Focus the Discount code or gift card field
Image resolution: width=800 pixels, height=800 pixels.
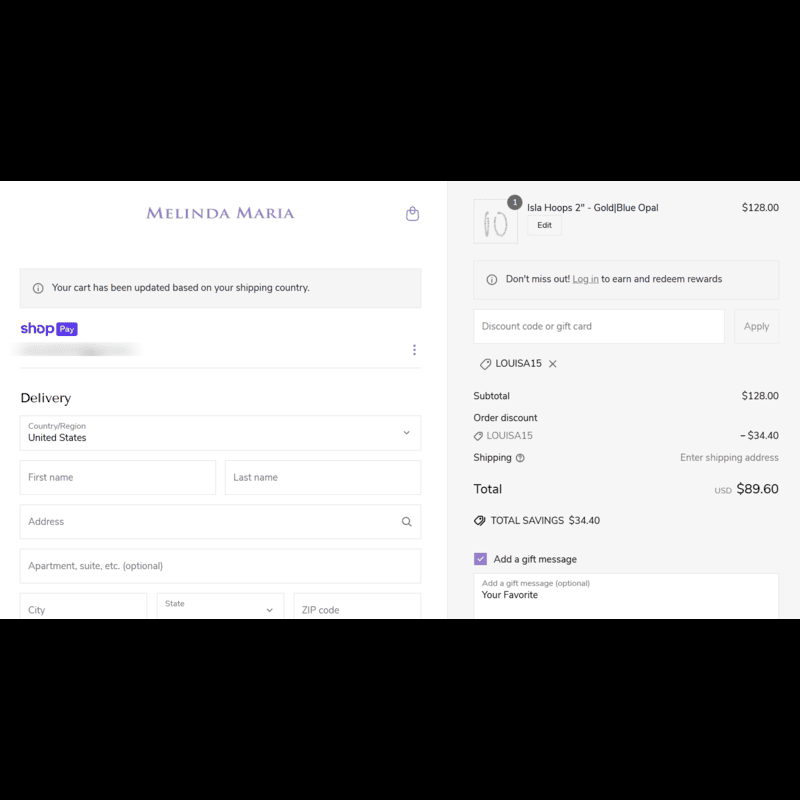(598, 326)
